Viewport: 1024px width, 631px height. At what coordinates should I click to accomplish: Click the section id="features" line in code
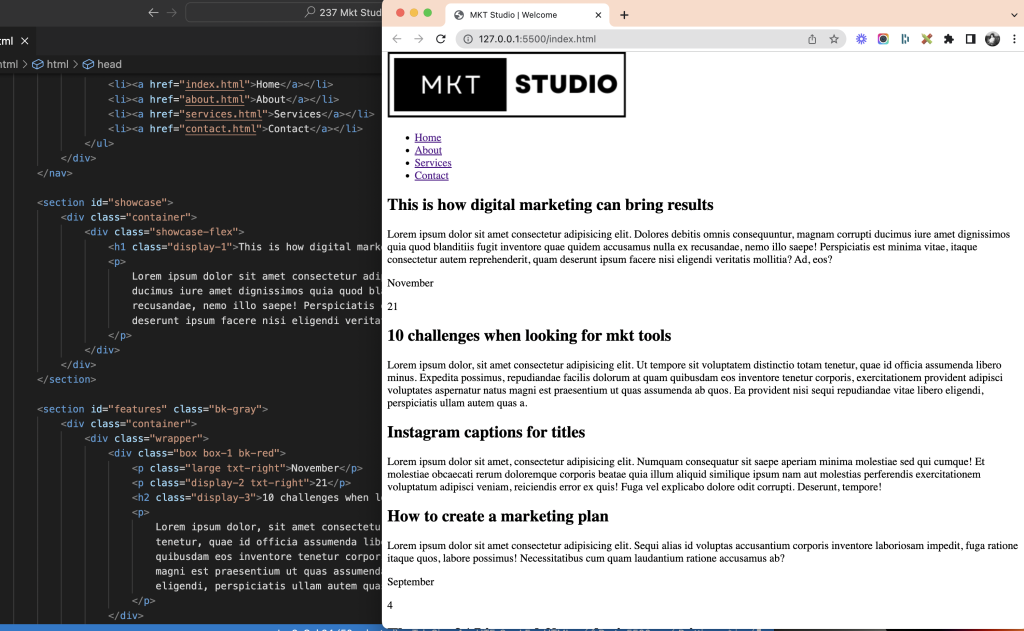[153, 409]
